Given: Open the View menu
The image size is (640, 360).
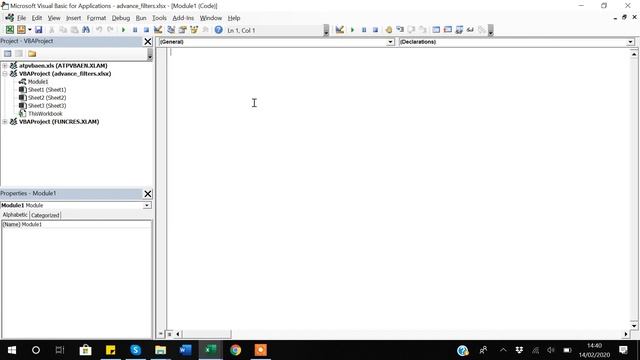Looking at the screenshot, I should 54,18.
